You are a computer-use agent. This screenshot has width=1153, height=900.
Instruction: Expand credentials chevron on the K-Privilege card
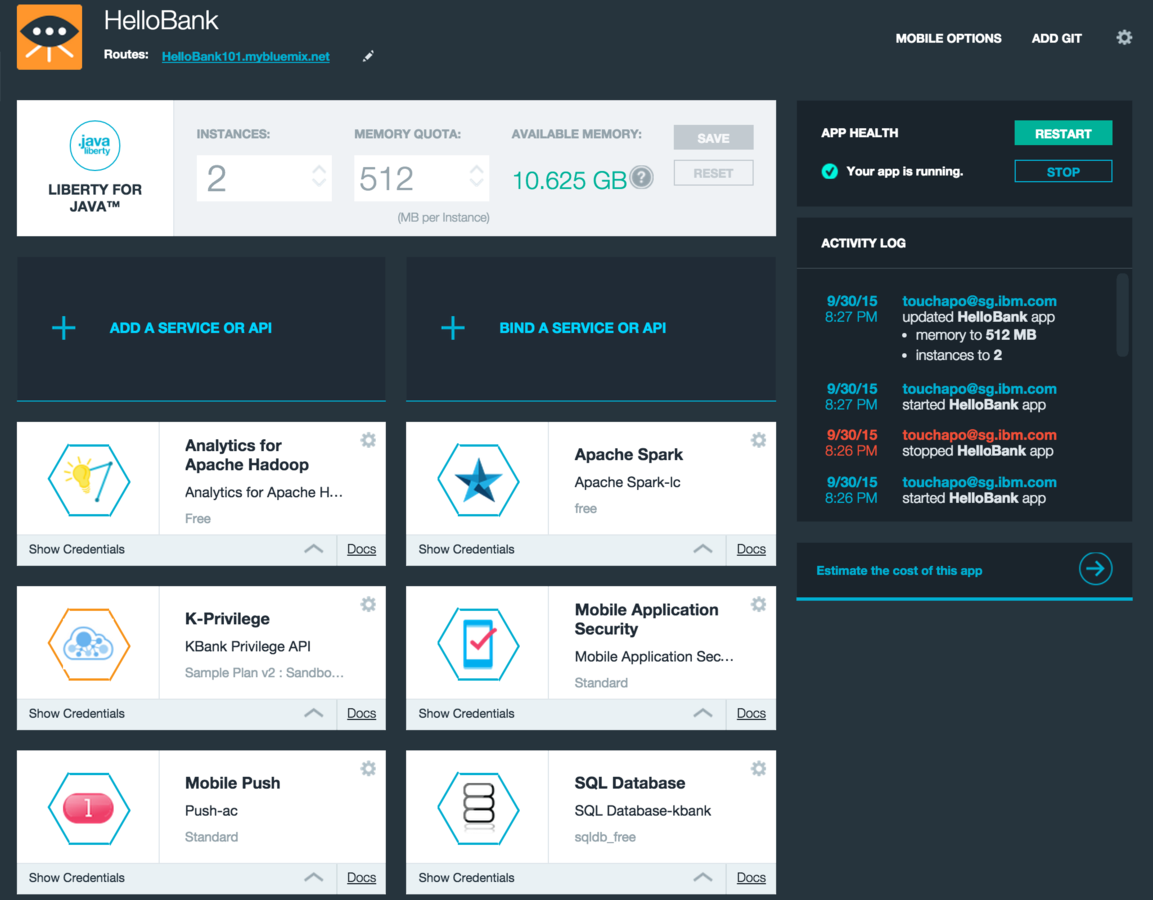point(314,712)
